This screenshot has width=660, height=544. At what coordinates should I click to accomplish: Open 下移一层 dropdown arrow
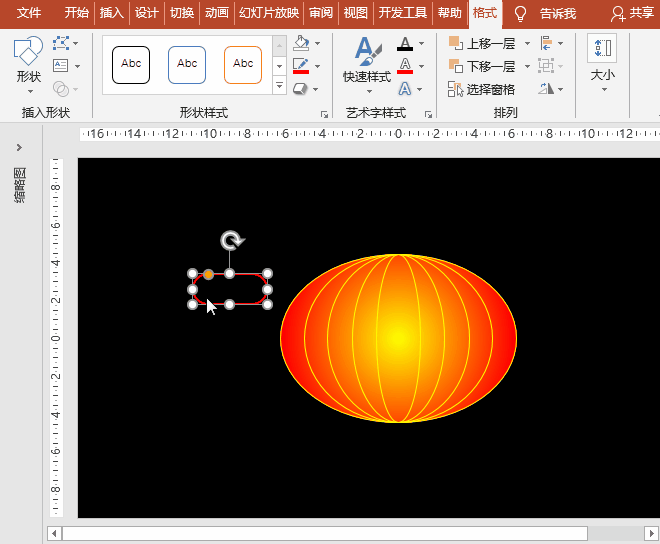(x=527, y=66)
